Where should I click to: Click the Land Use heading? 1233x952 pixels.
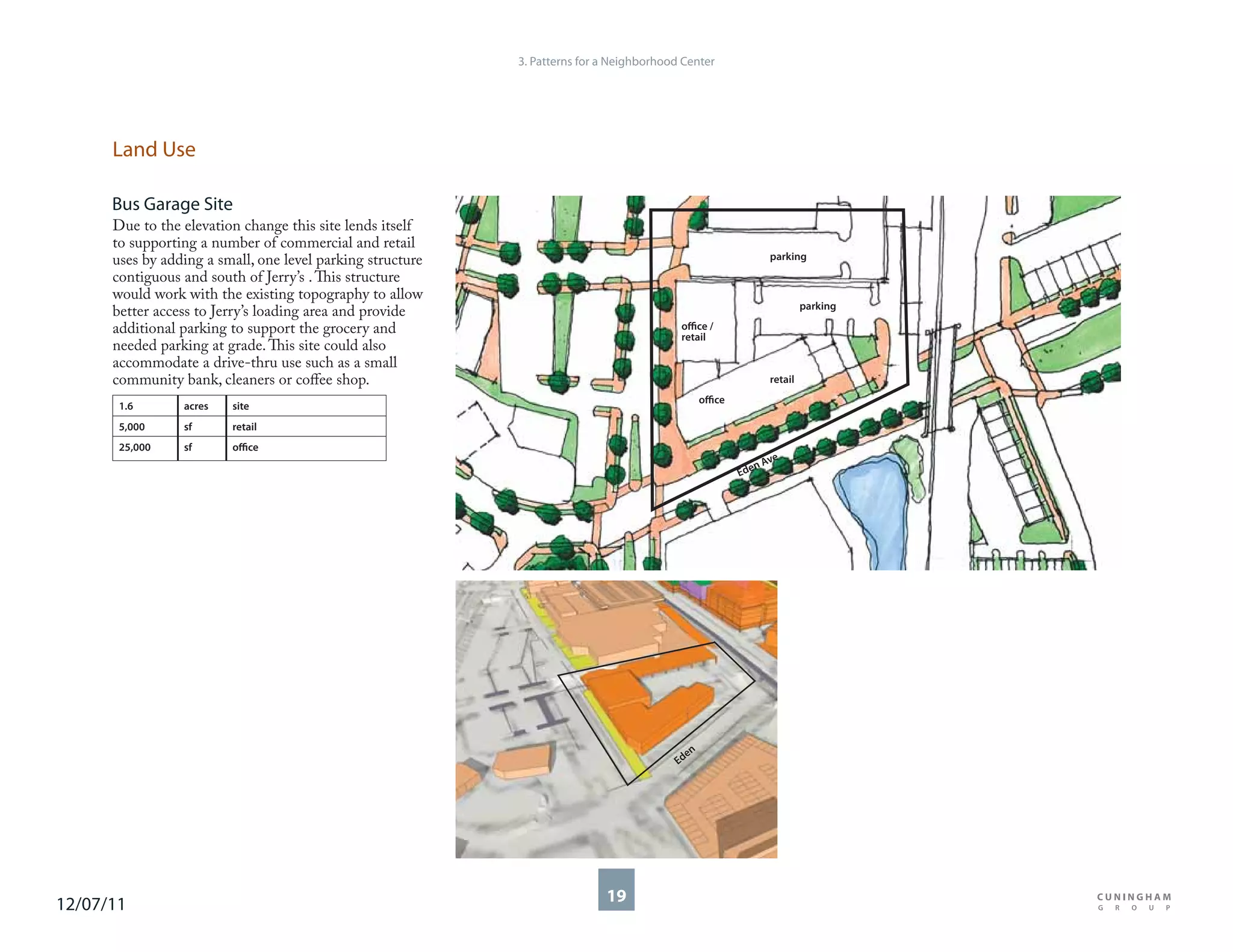[154, 149]
